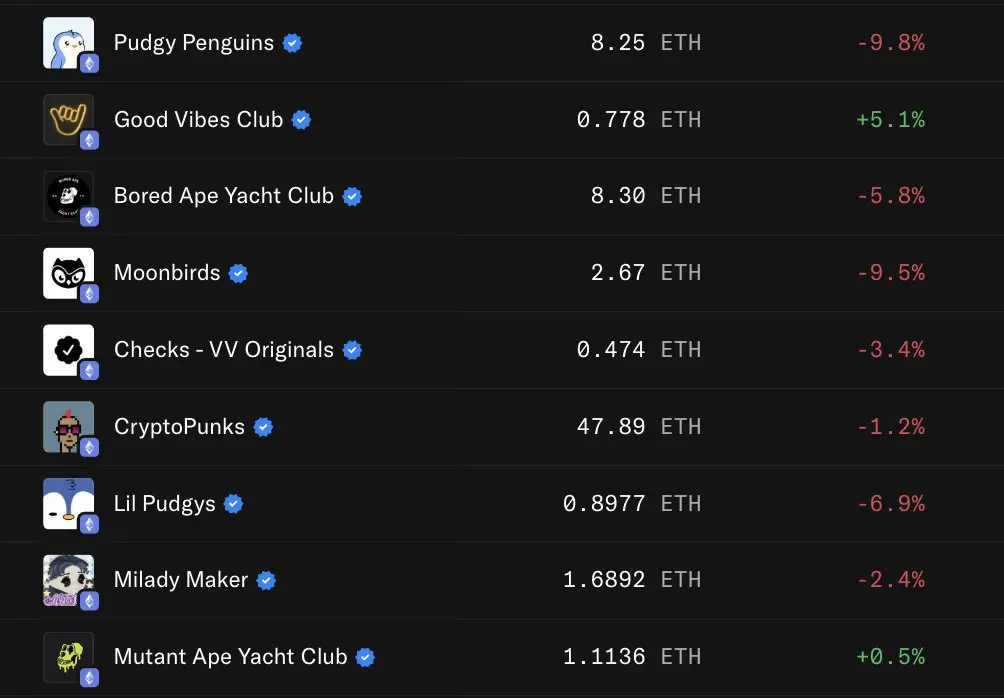Click verified badge next to Pudgy Penguins
This screenshot has width=1004, height=698.
coord(292,43)
